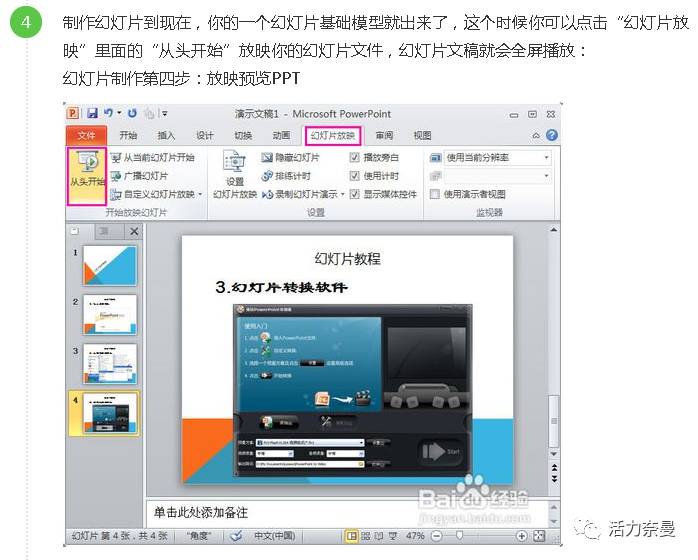The height and width of the screenshot is (560, 698).
Task: Click the blue Help question mark icon
Action: point(552,135)
